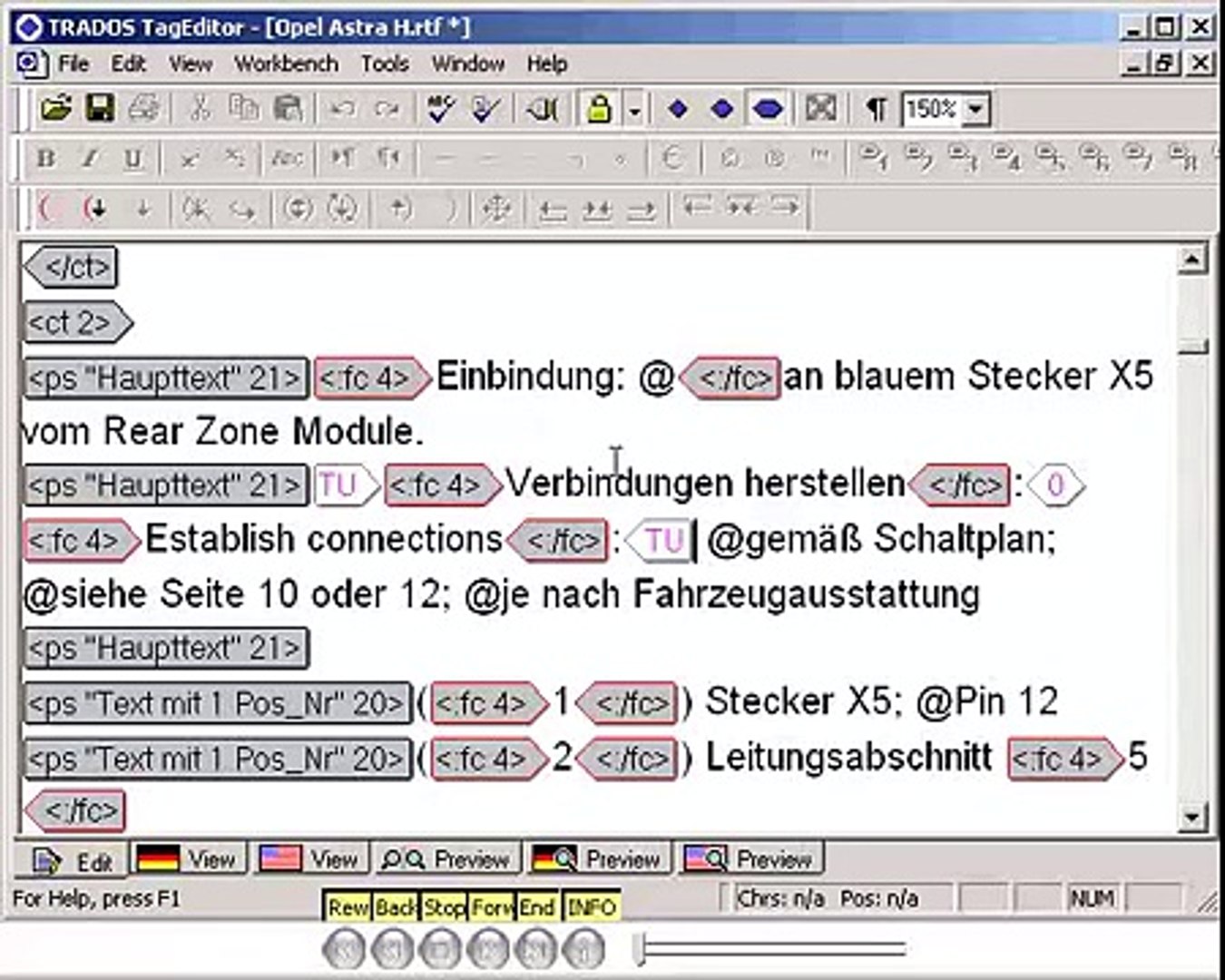The height and width of the screenshot is (980, 1225).
Task: Toggle superscript formatting
Action: pyautogui.click(x=189, y=159)
